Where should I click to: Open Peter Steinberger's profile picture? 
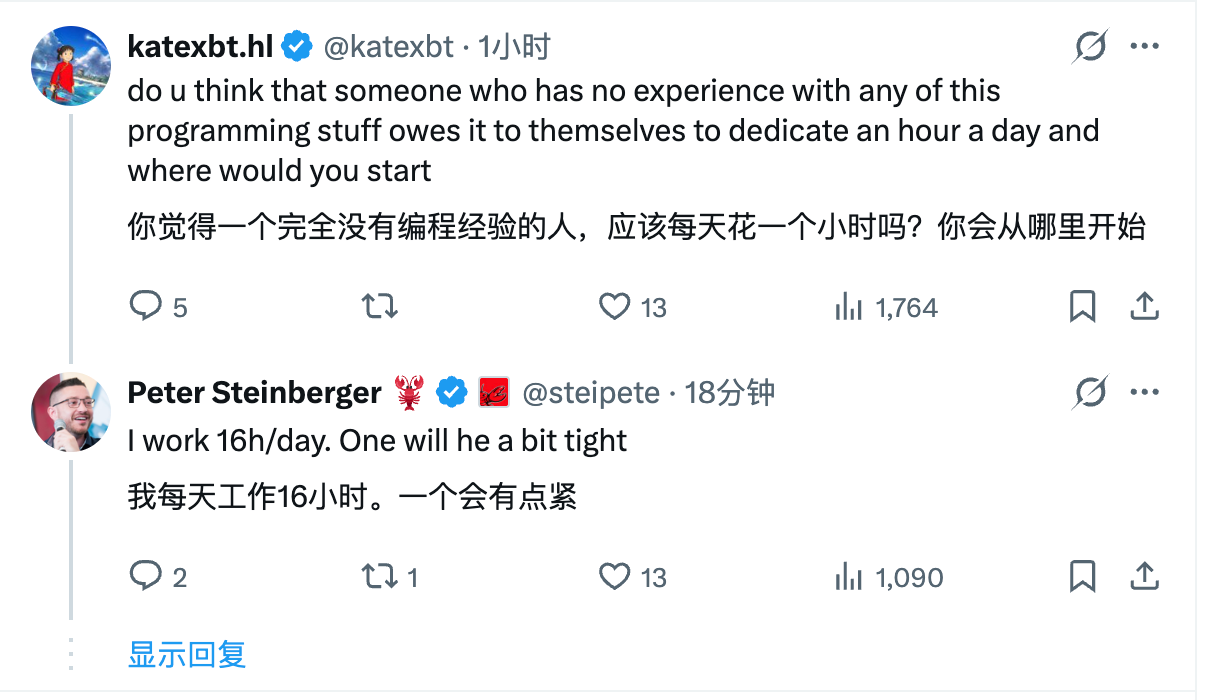click(x=70, y=411)
